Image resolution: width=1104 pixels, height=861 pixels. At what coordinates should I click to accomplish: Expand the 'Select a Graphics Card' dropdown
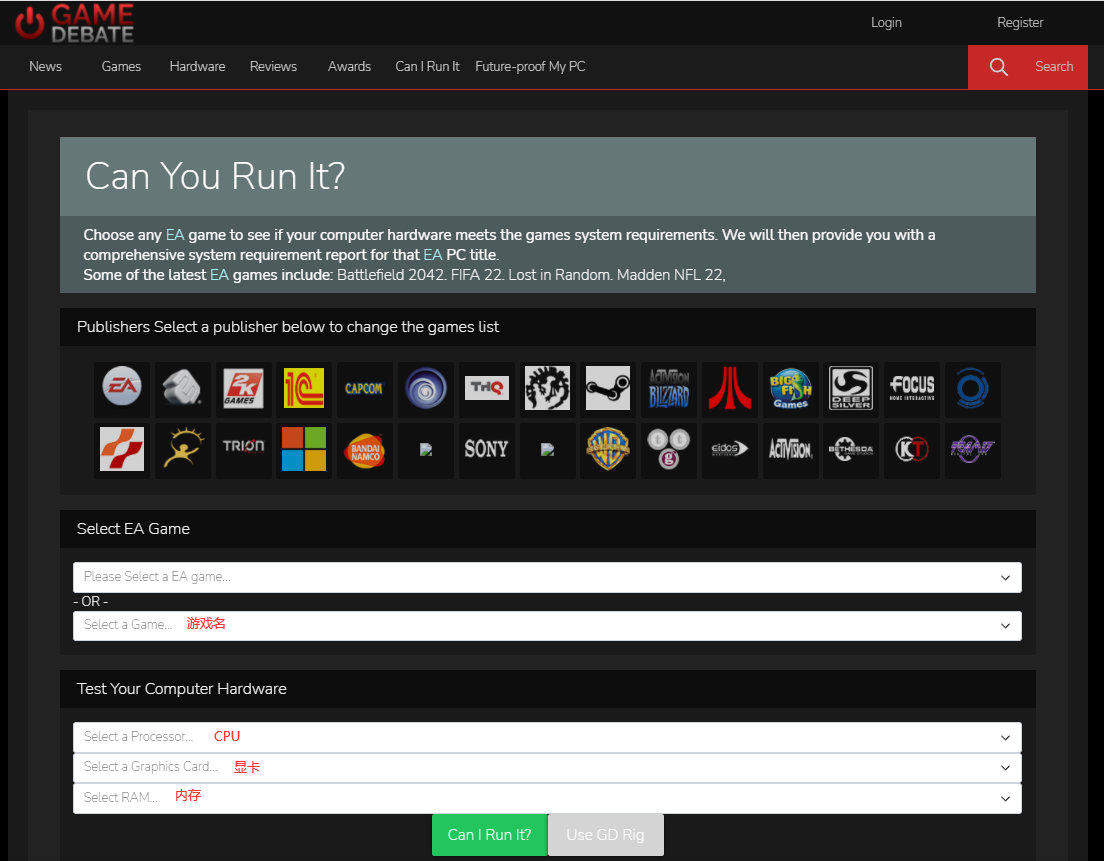pos(547,767)
